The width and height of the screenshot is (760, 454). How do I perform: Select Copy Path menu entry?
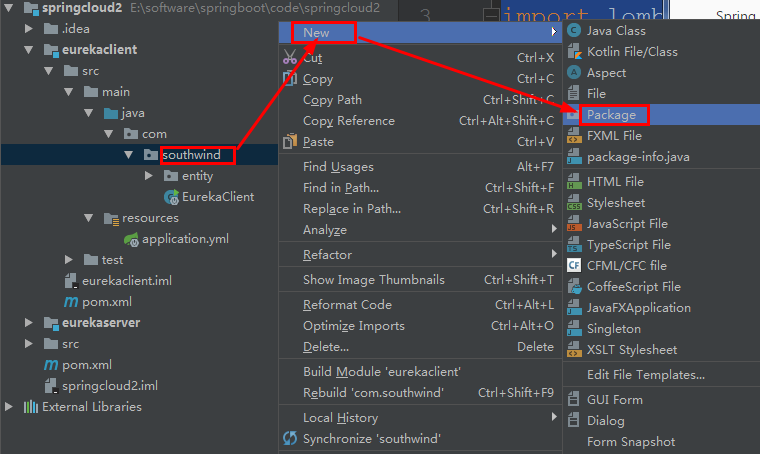coord(420,99)
